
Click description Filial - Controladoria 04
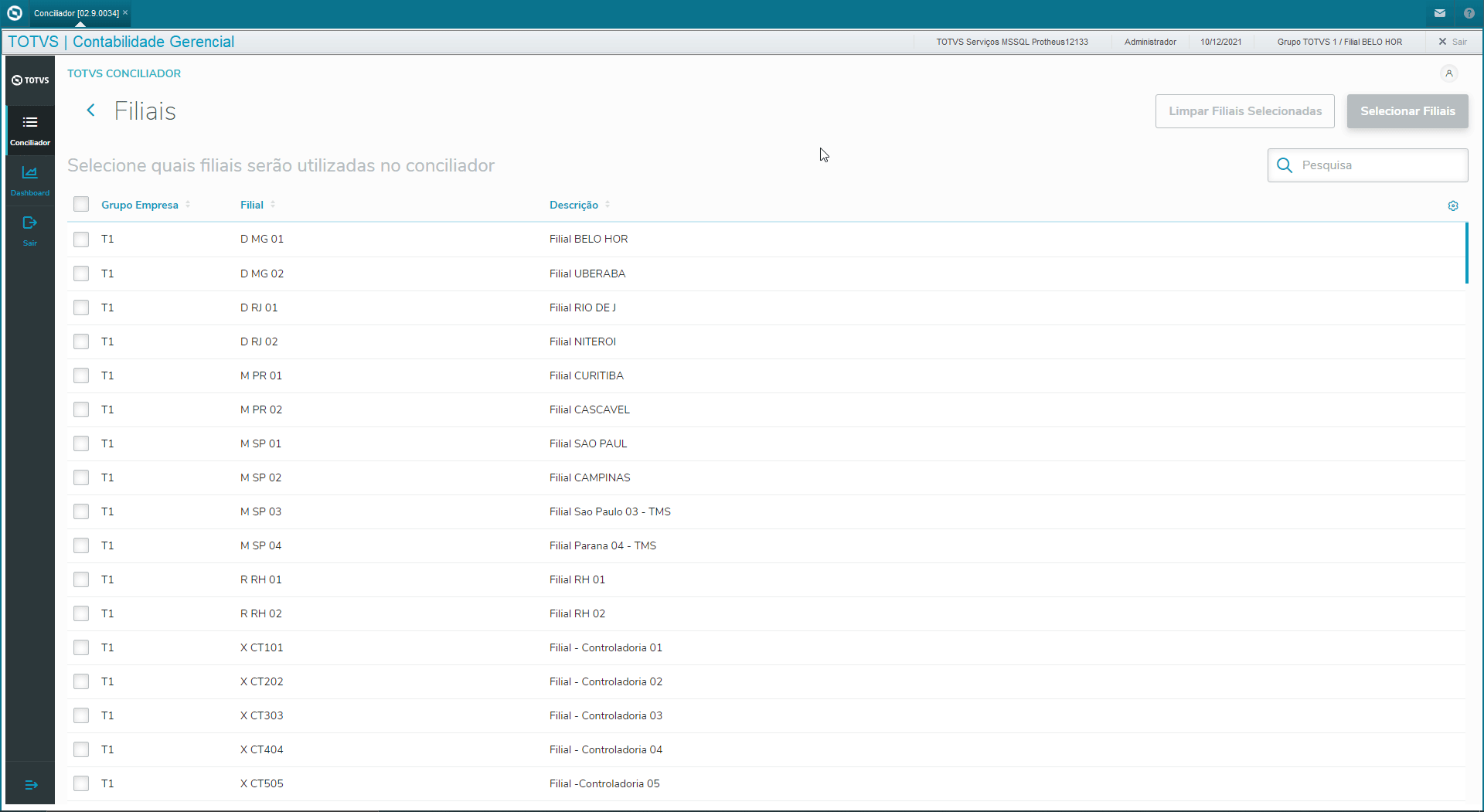[606, 749]
